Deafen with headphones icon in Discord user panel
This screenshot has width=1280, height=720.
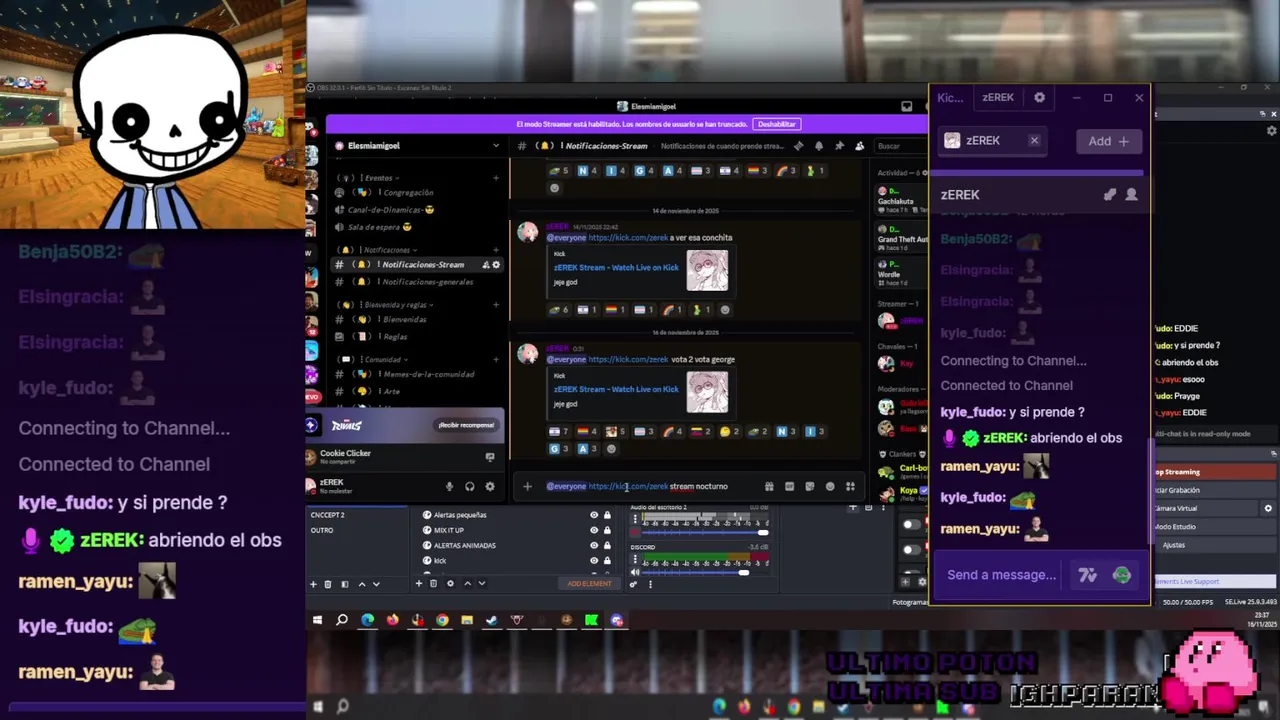pyautogui.click(x=469, y=487)
